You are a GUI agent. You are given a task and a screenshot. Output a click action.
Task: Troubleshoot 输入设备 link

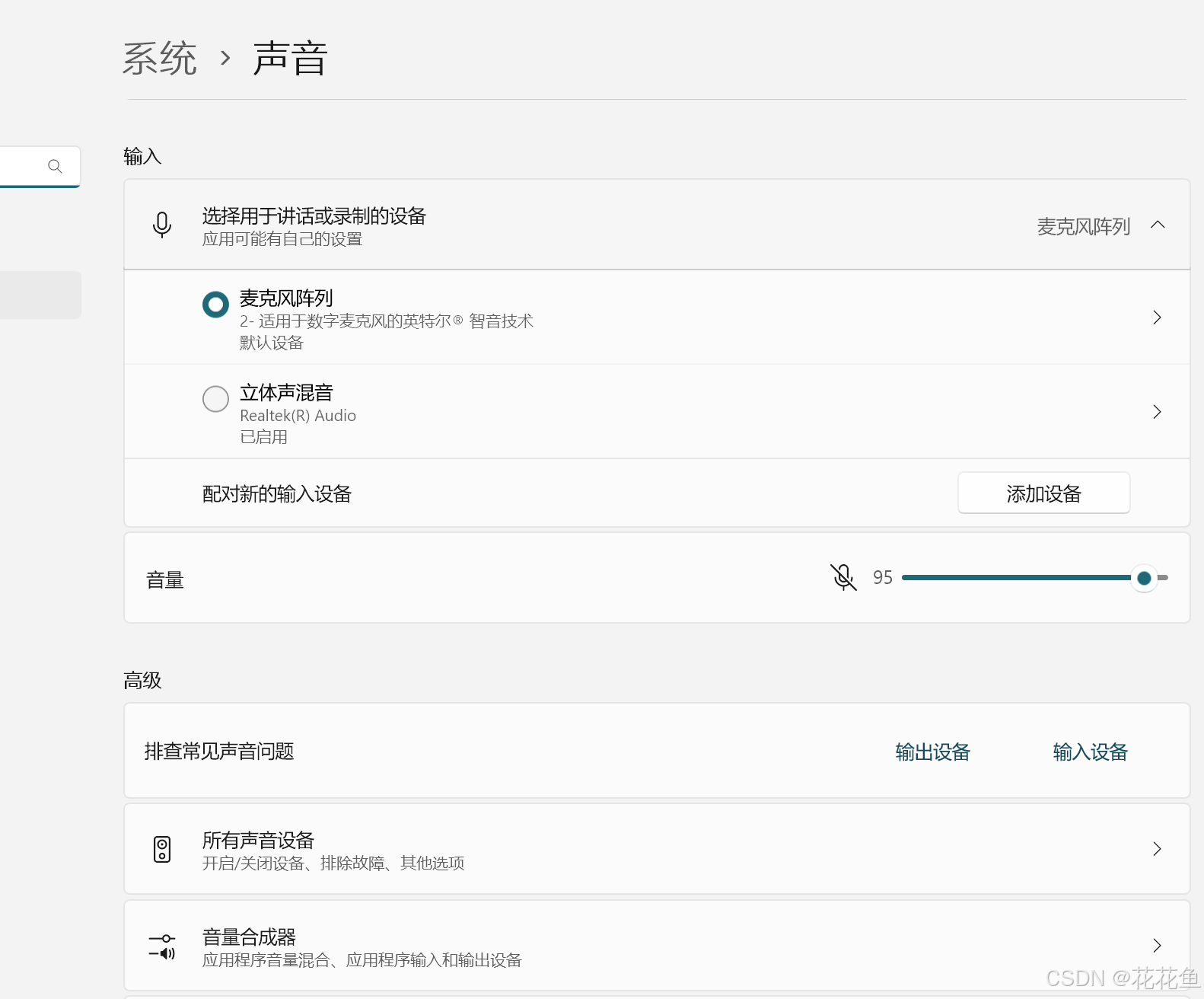tap(1091, 752)
